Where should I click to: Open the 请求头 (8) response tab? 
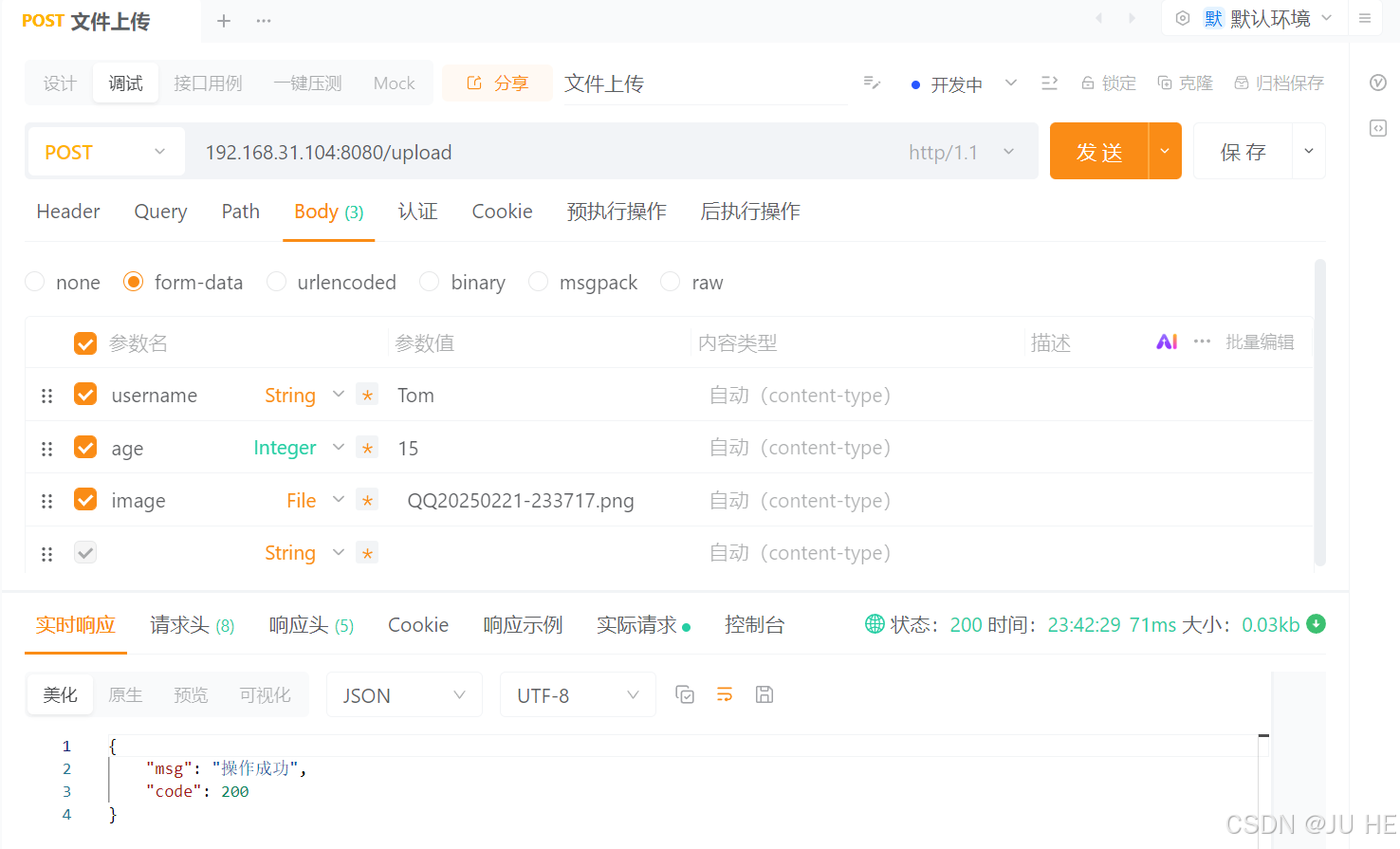pos(193,625)
